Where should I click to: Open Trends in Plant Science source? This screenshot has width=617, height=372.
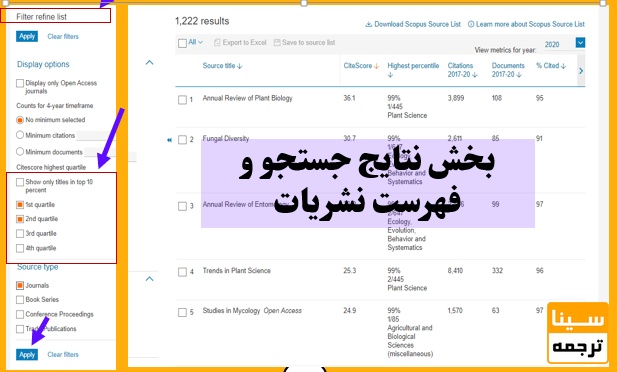[236, 270]
